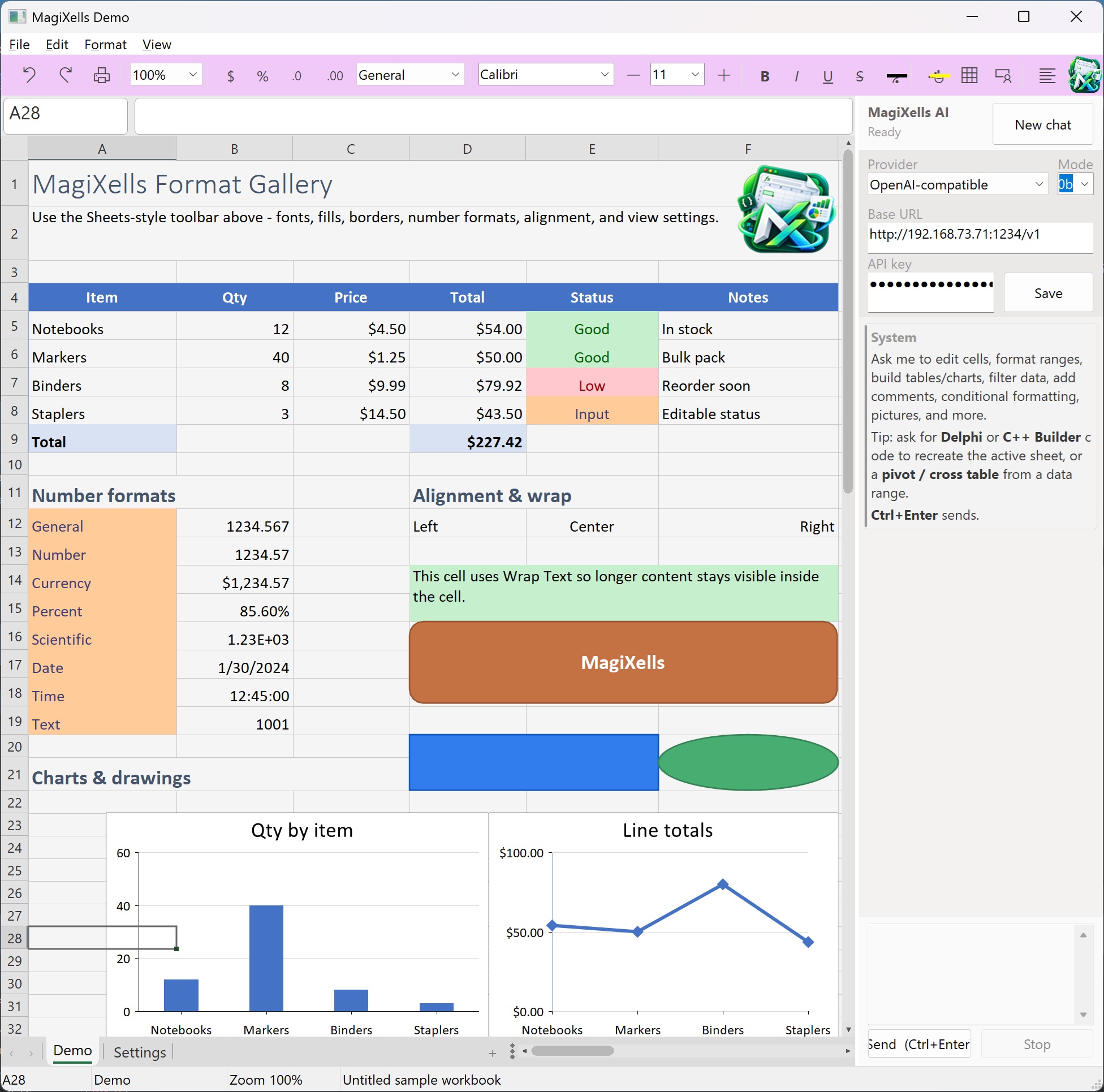Click the Save button beside API key
This screenshot has height=1092, width=1104.
click(x=1048, y=293)
